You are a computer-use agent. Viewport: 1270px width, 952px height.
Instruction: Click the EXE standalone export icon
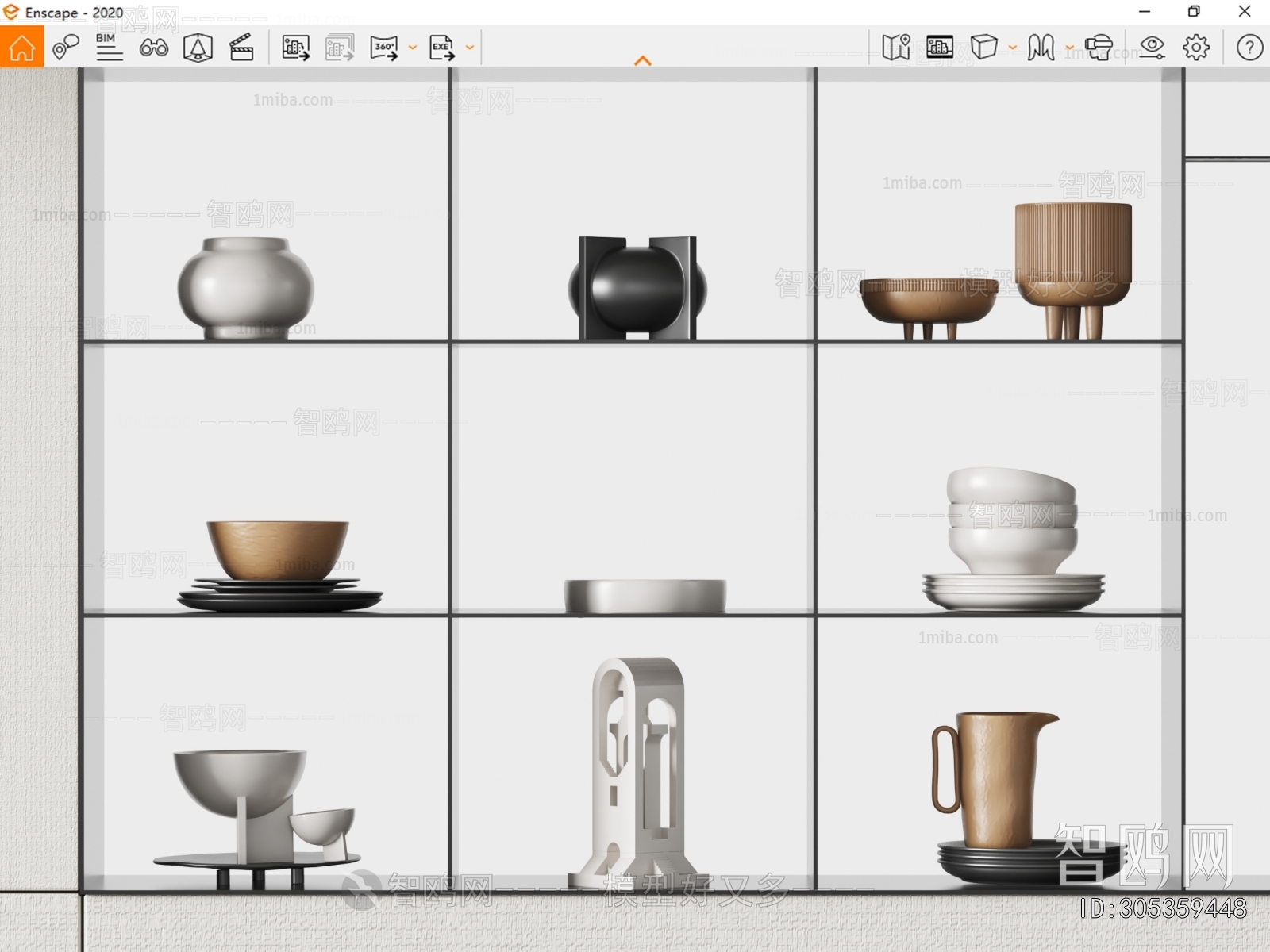point(442,48)
